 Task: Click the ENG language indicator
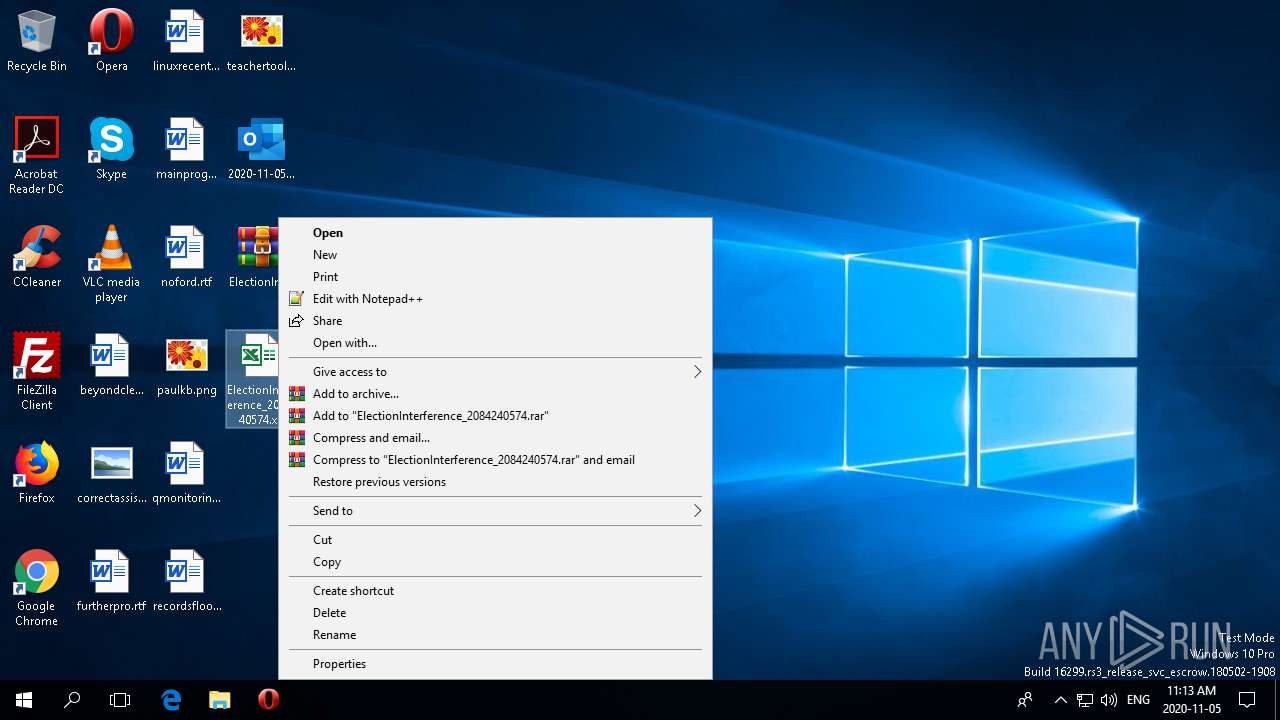(x=1138, y=700)
